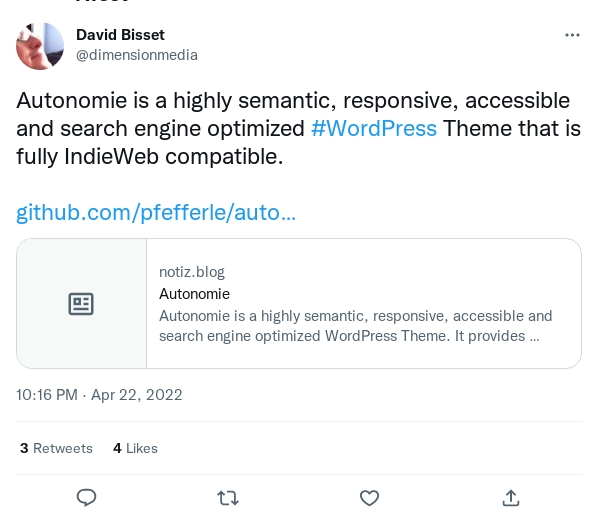Click the link preview card's left thumbnail area
The height and width of the screenshot is (512, 598).
click(82, 303)
